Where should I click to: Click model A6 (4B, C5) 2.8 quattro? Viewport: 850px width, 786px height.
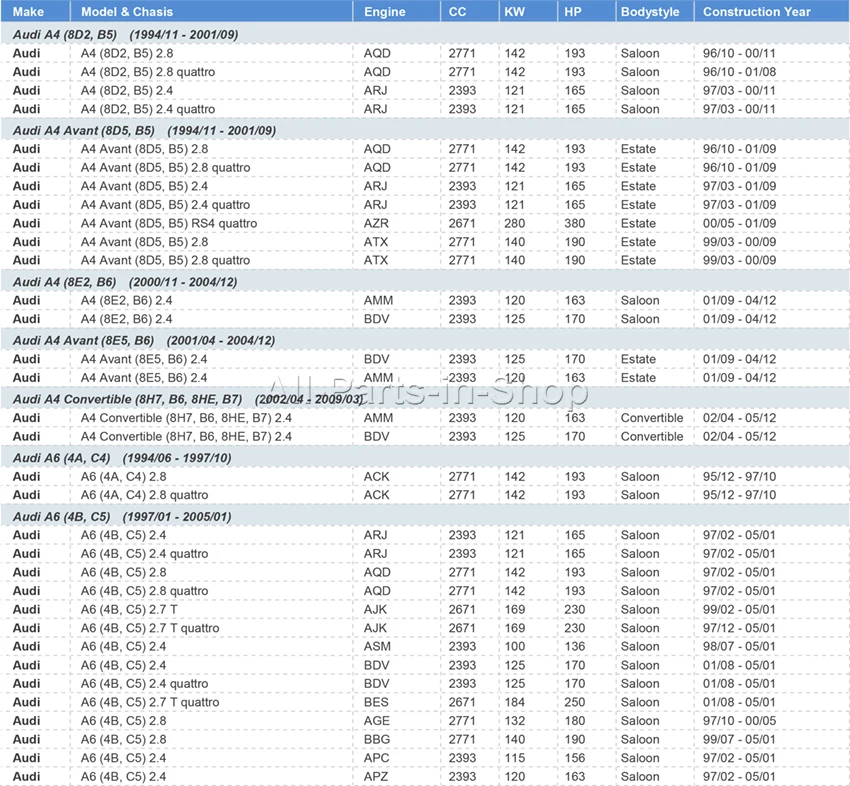click(x=144, y=591)
